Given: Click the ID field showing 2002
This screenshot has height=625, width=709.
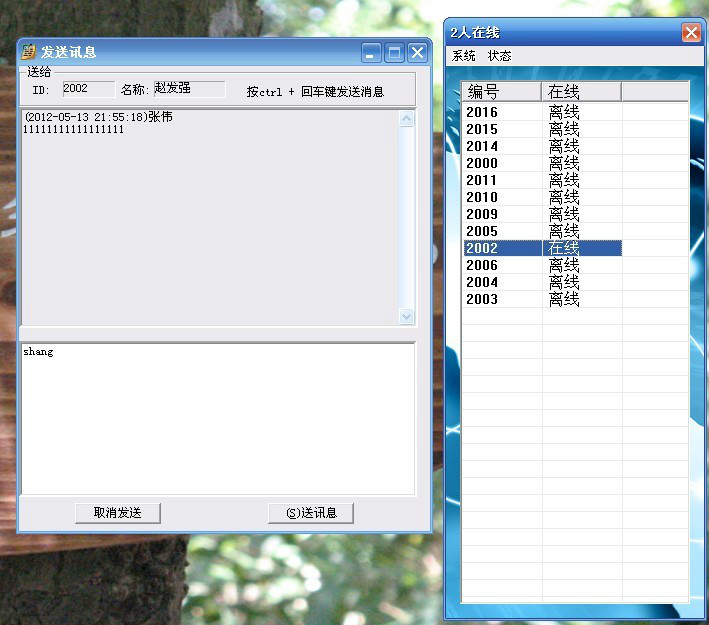Looking at the screenshot, I should 88,89.
